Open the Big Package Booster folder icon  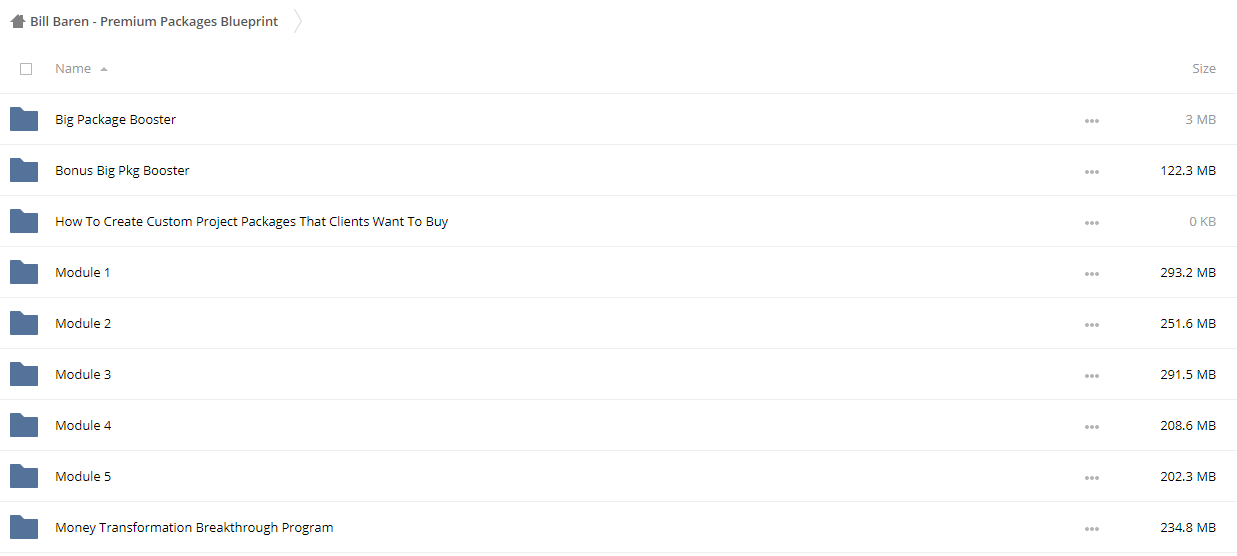click(x=24, y=120)
